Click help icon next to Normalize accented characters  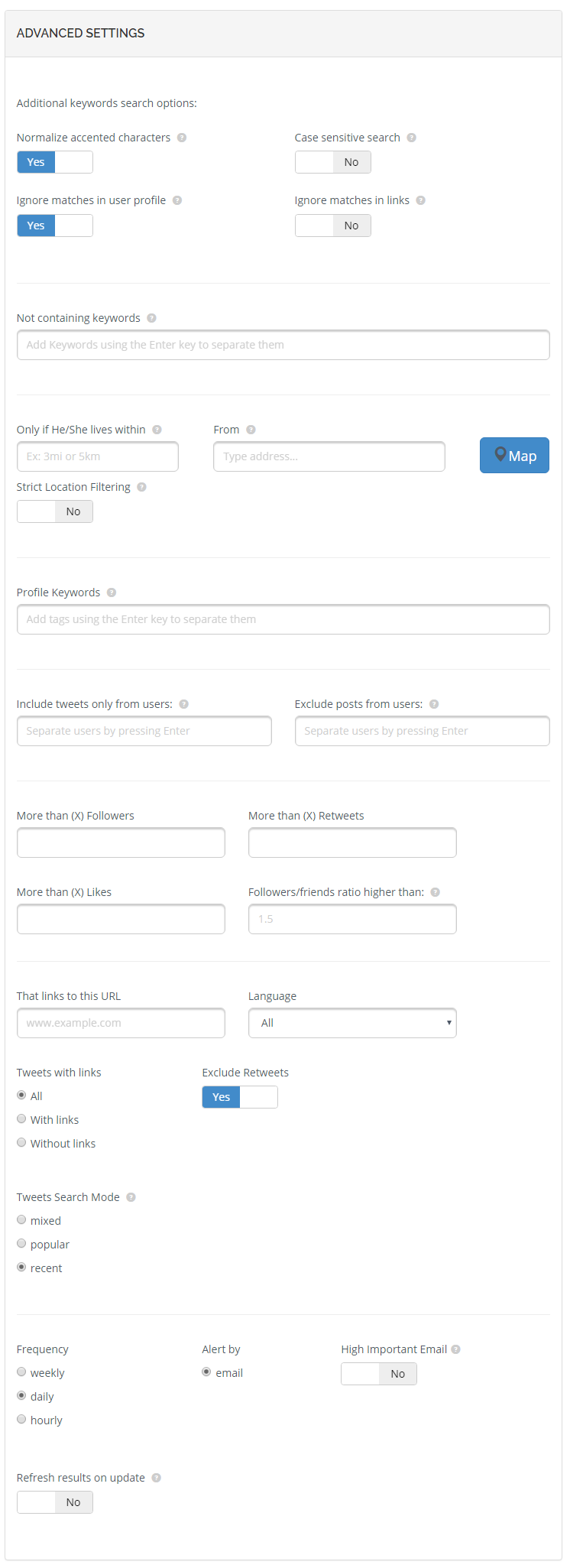[182, 138]
